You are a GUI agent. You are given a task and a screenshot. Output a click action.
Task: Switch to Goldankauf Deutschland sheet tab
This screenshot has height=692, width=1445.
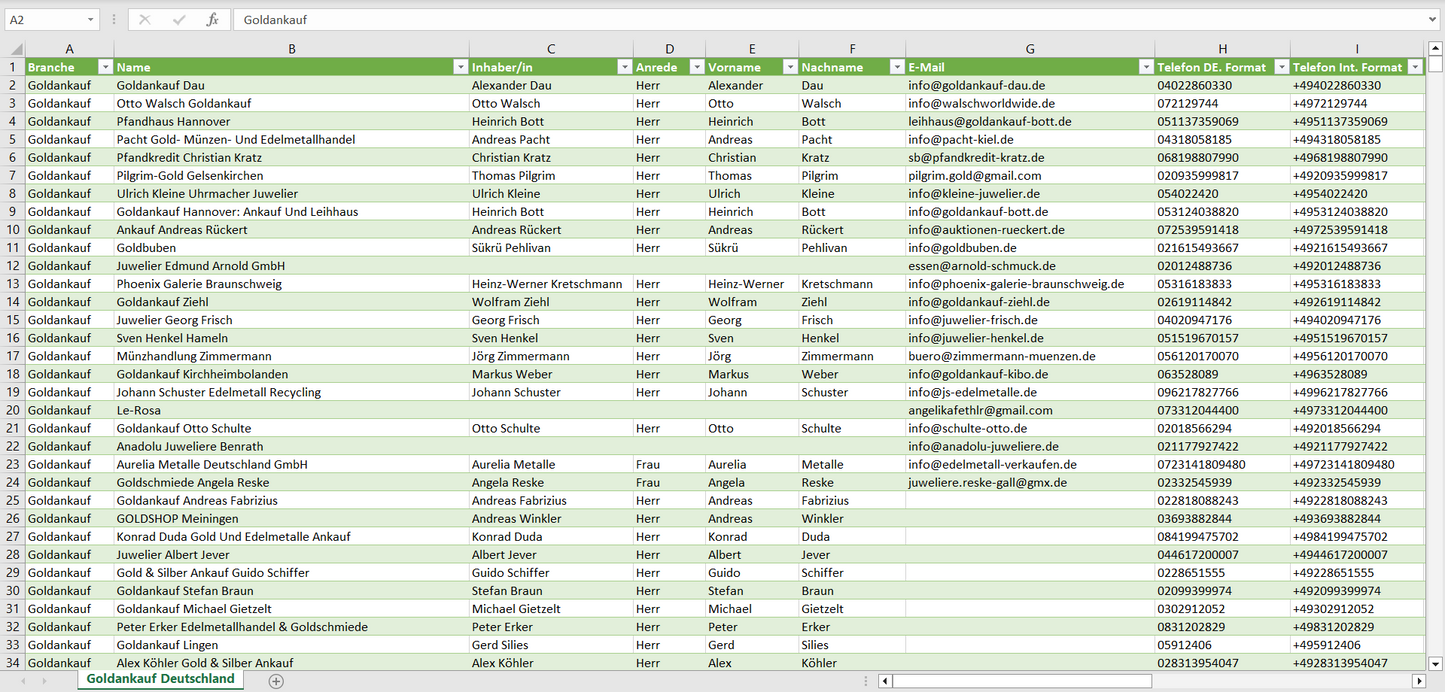160,679
